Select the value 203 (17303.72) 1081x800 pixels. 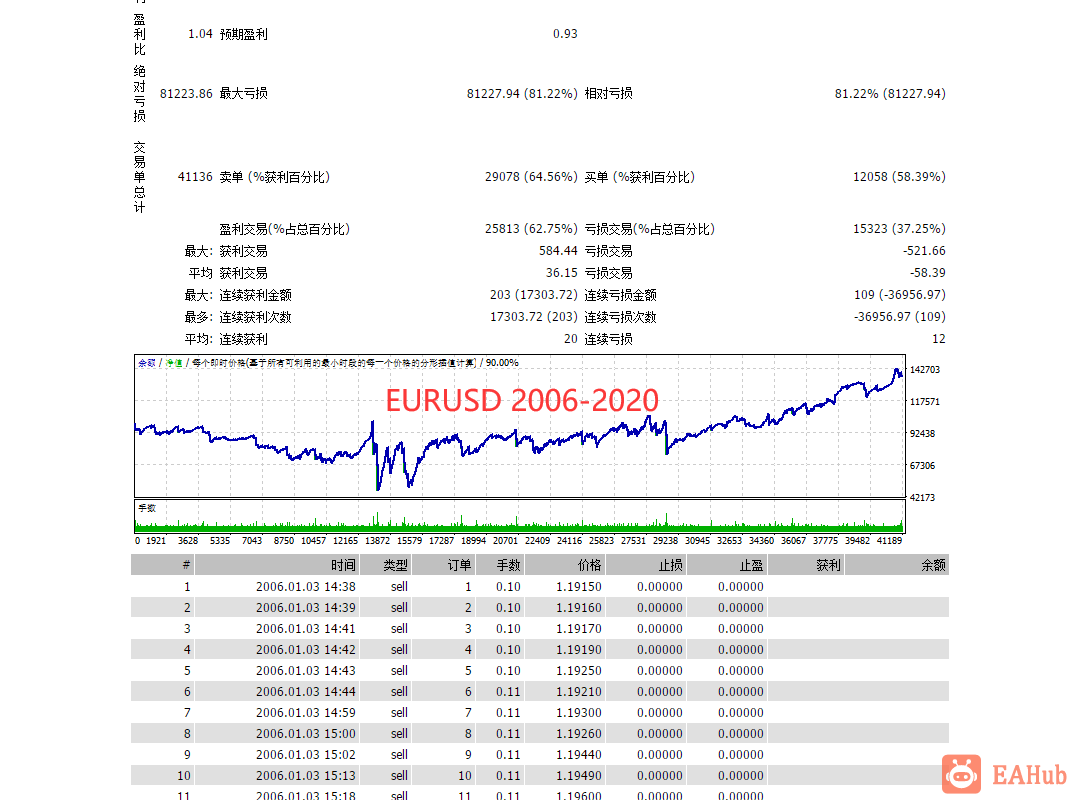point(534,294)
